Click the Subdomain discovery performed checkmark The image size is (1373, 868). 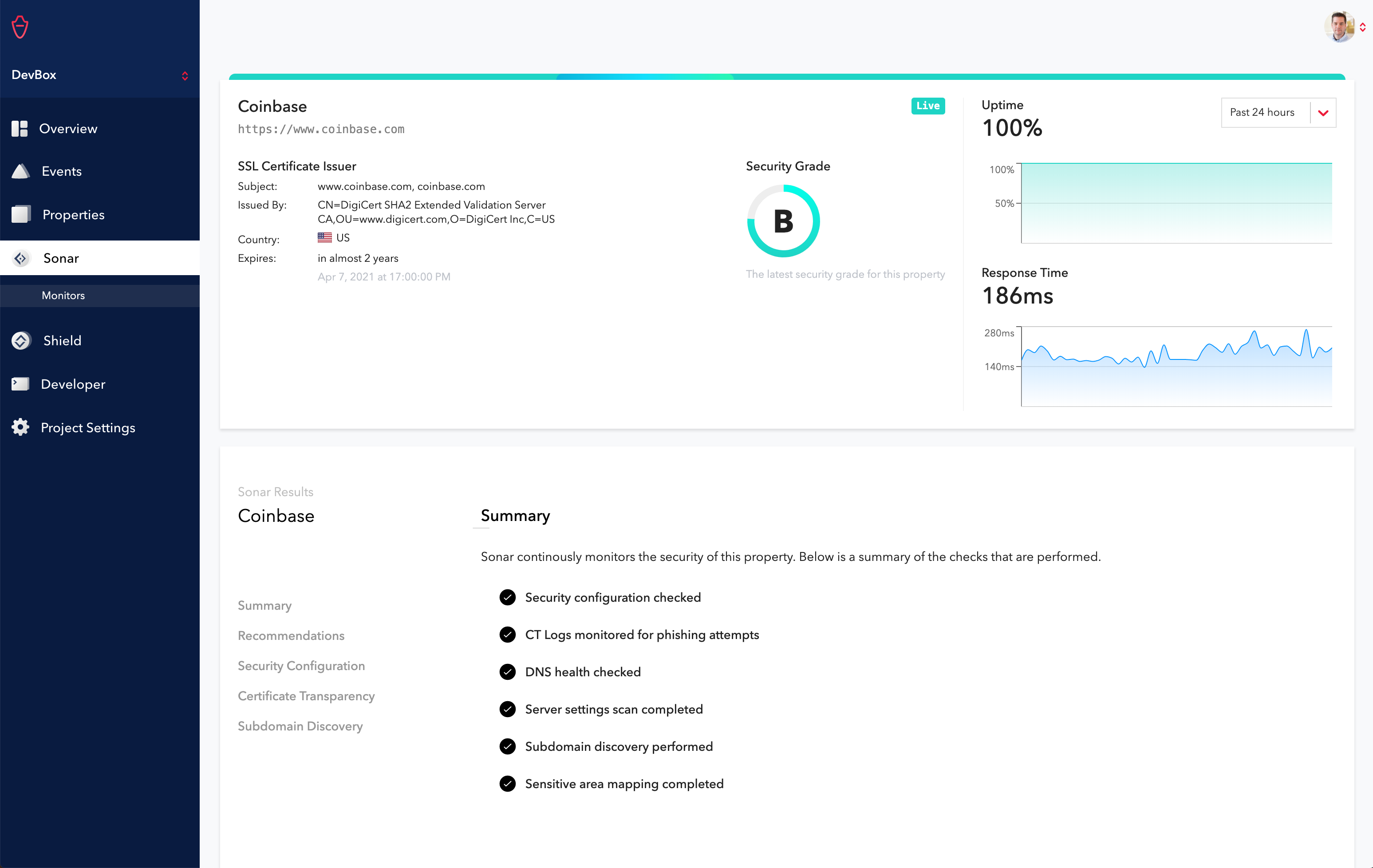(507, 746)
